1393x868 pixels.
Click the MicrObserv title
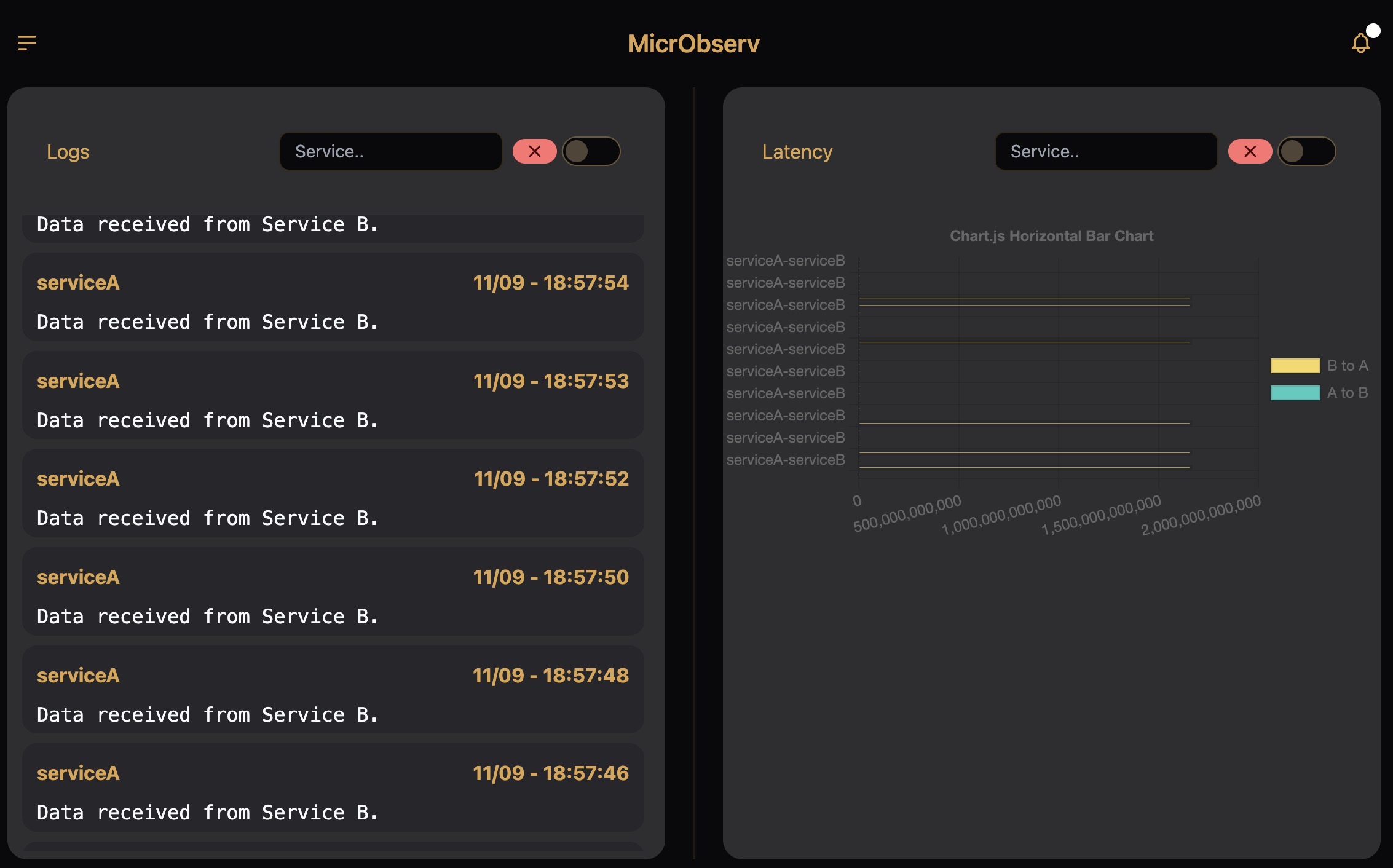tap(693, 44)
